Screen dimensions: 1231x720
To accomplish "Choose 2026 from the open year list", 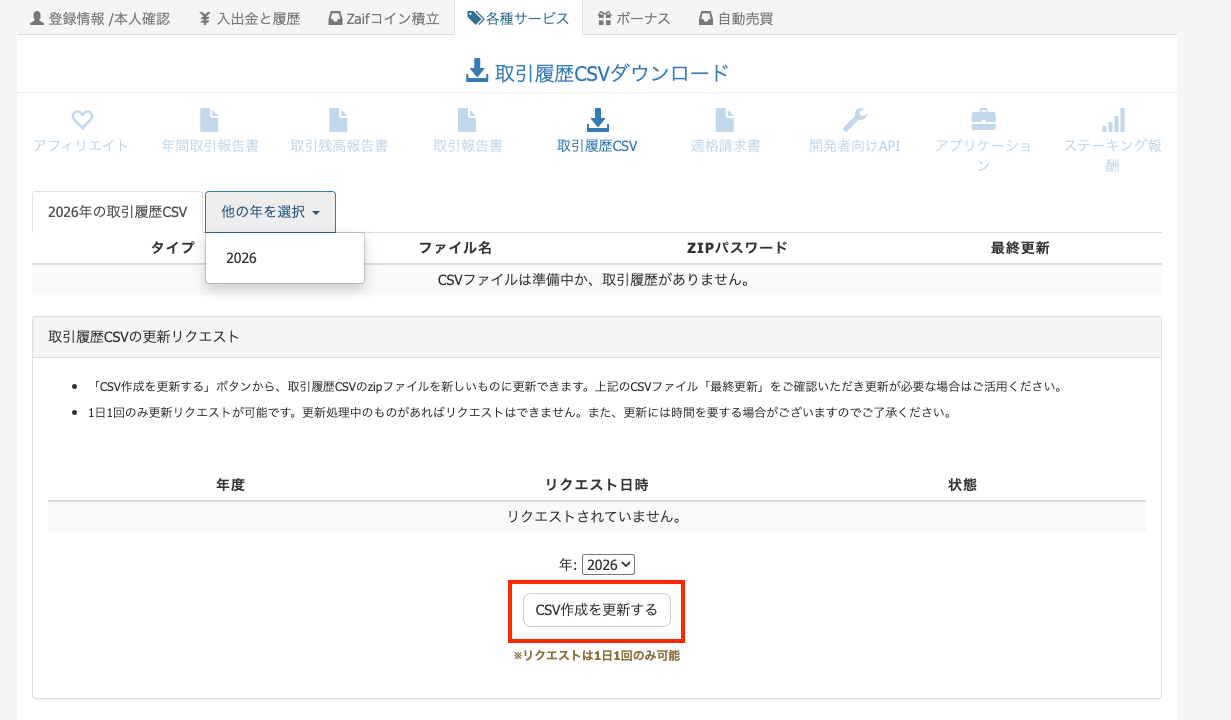I will pyautogui.click(x=242, y=258).
